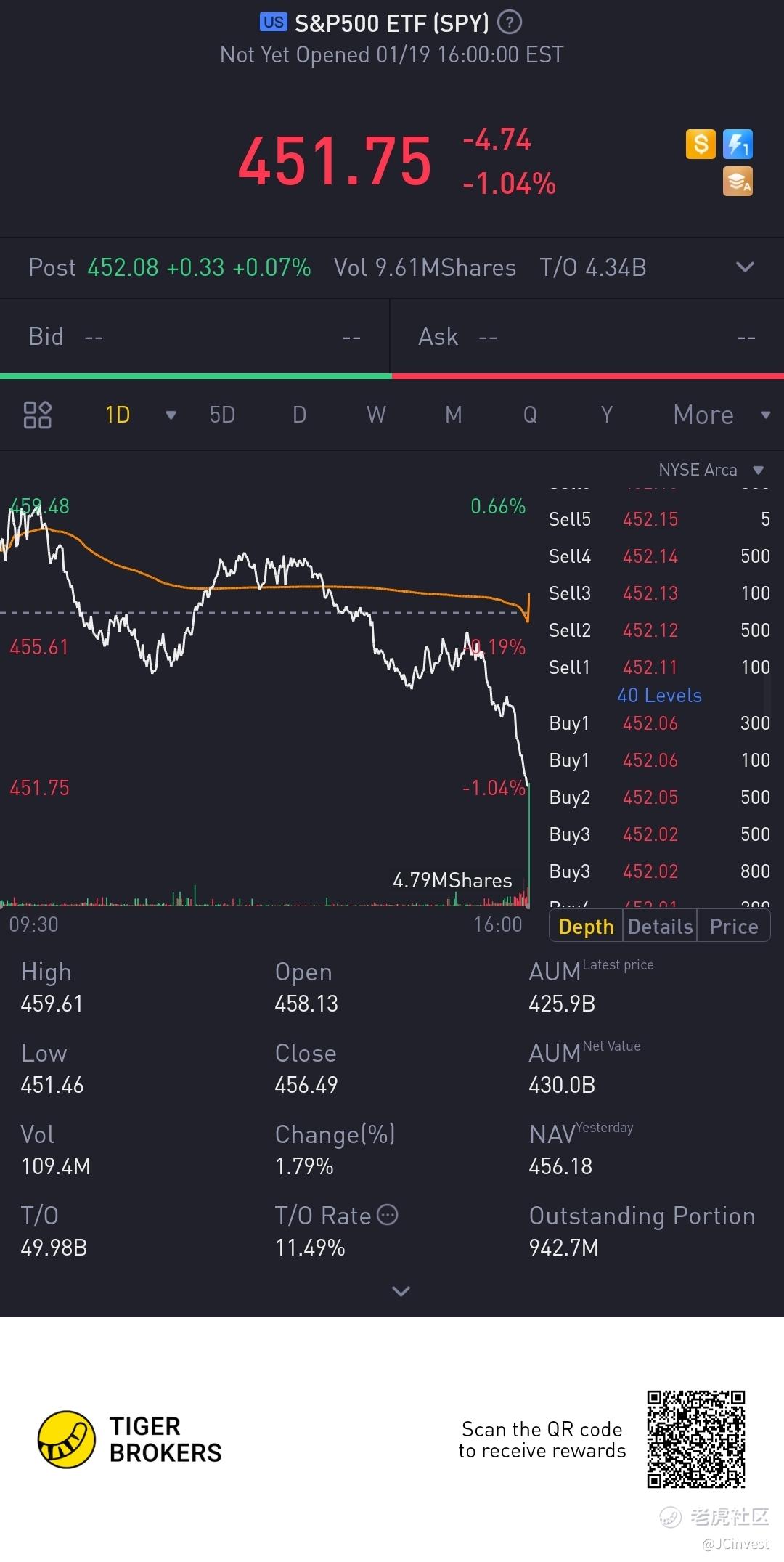This screenshot has width=784, height=1562.
Task: Tap the Sell4 452.14 order row
Action: [659, 556]
